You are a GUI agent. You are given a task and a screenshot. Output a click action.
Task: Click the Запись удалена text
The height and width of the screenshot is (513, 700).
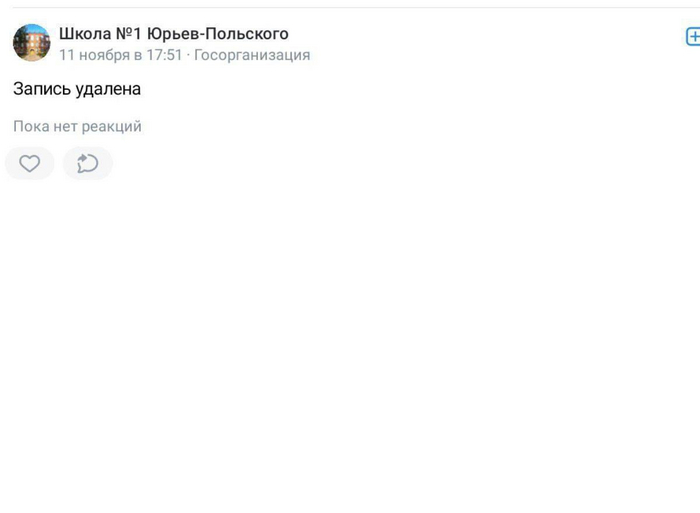point(77,89)
